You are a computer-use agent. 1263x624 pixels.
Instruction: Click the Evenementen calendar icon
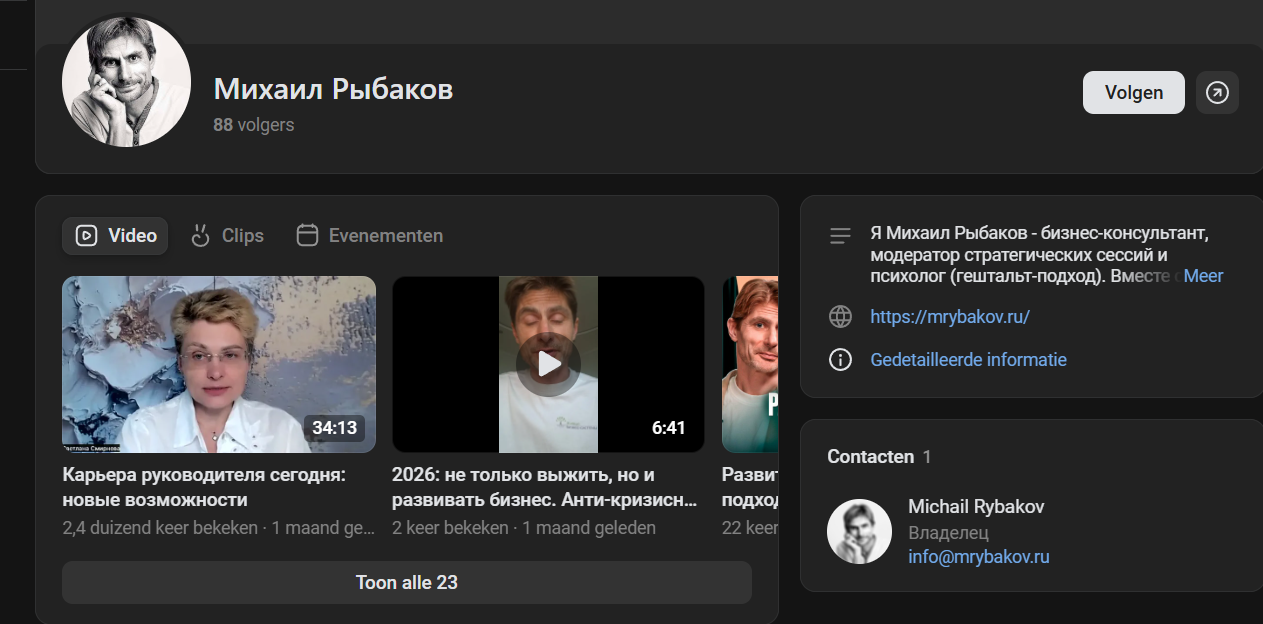[x=307, y=236]
